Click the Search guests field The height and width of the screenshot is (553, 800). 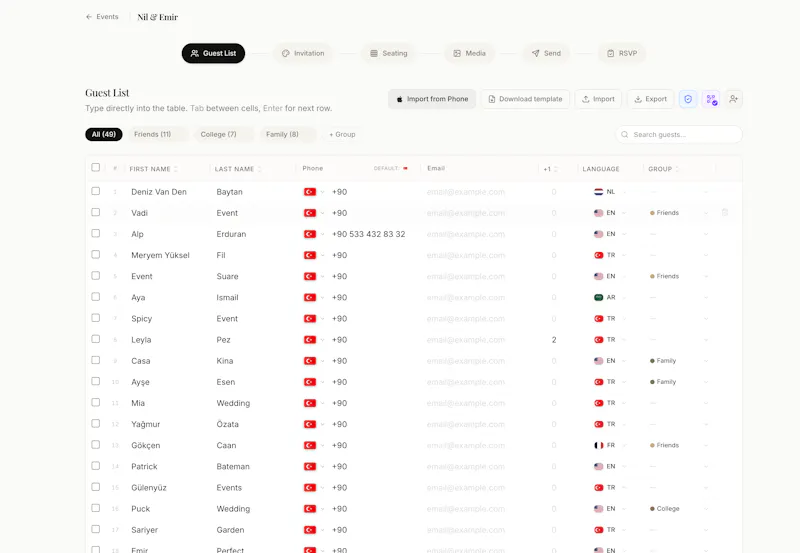(x=679, y=135)
